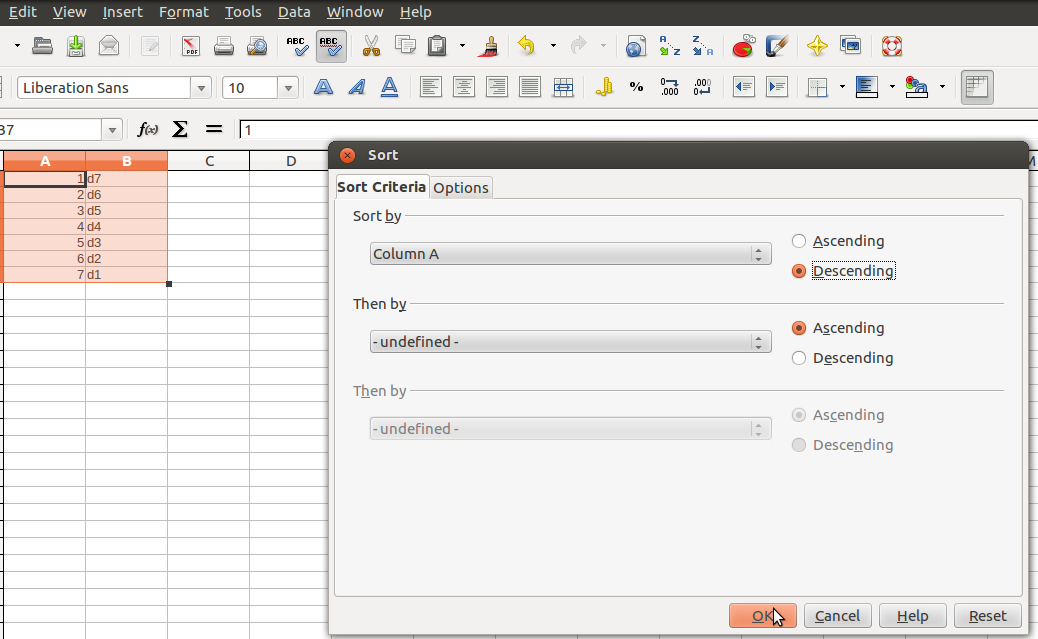
Task: Apply Percent number format icon
Action: click(x=636, y=87)
